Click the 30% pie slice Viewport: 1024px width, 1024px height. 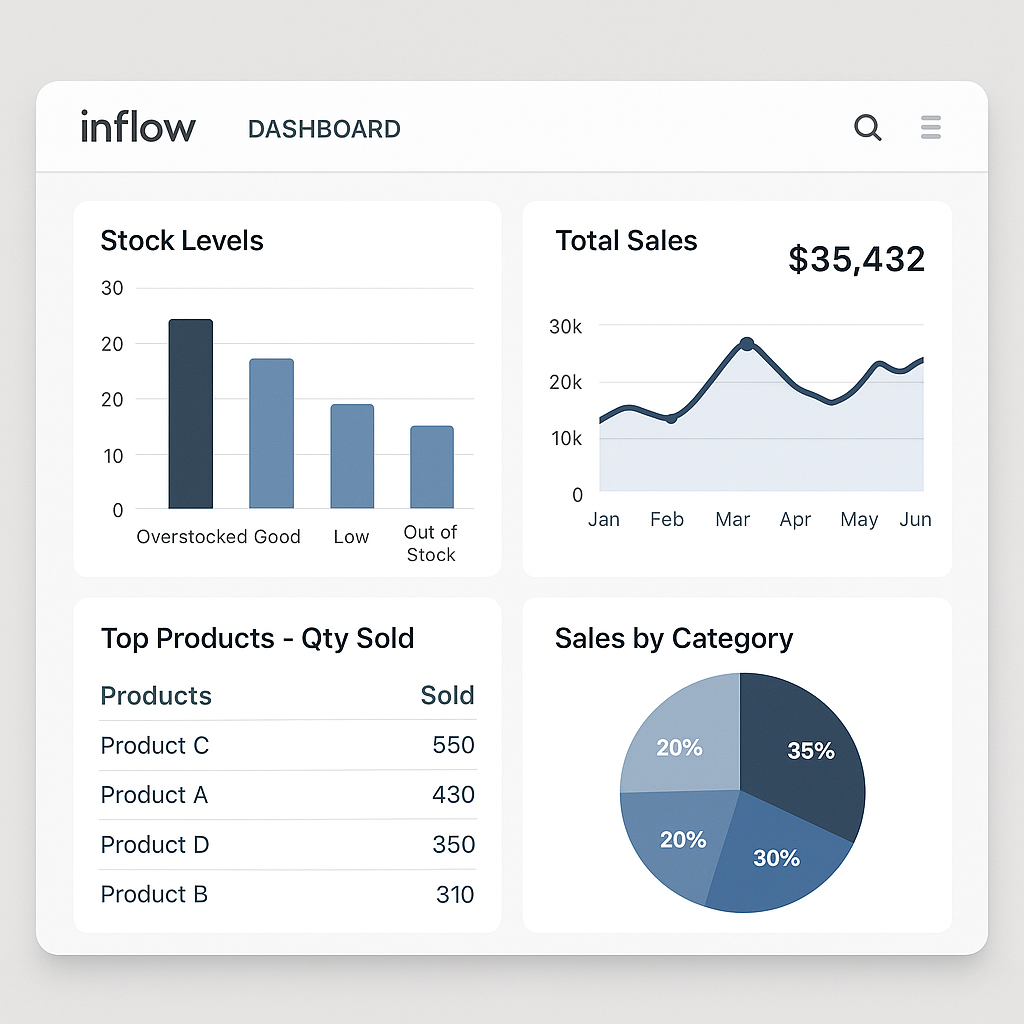click(x=775, y=857)
